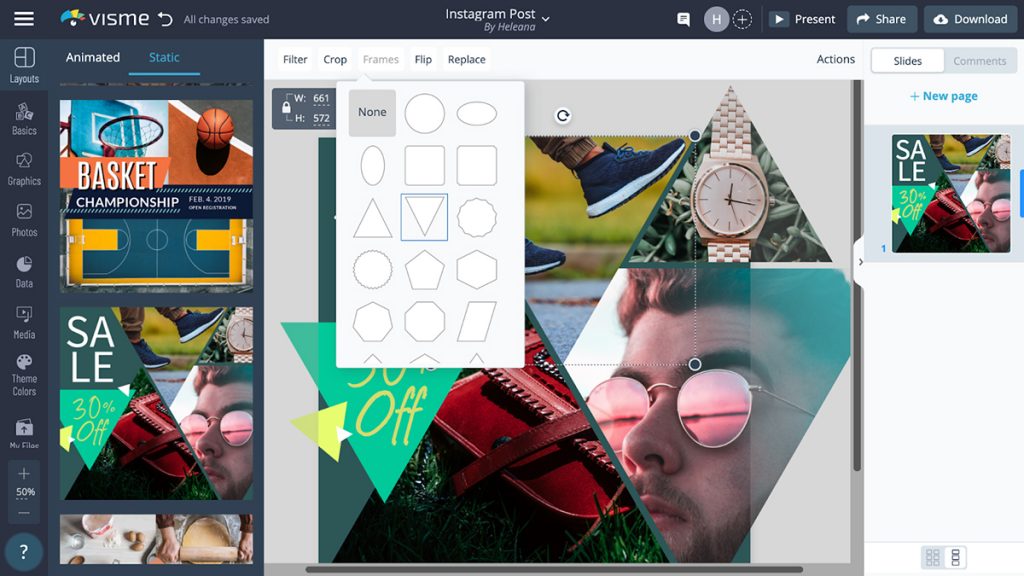Open the Data panel
This screenshot has width=1024, height=576.
(23, 263)
